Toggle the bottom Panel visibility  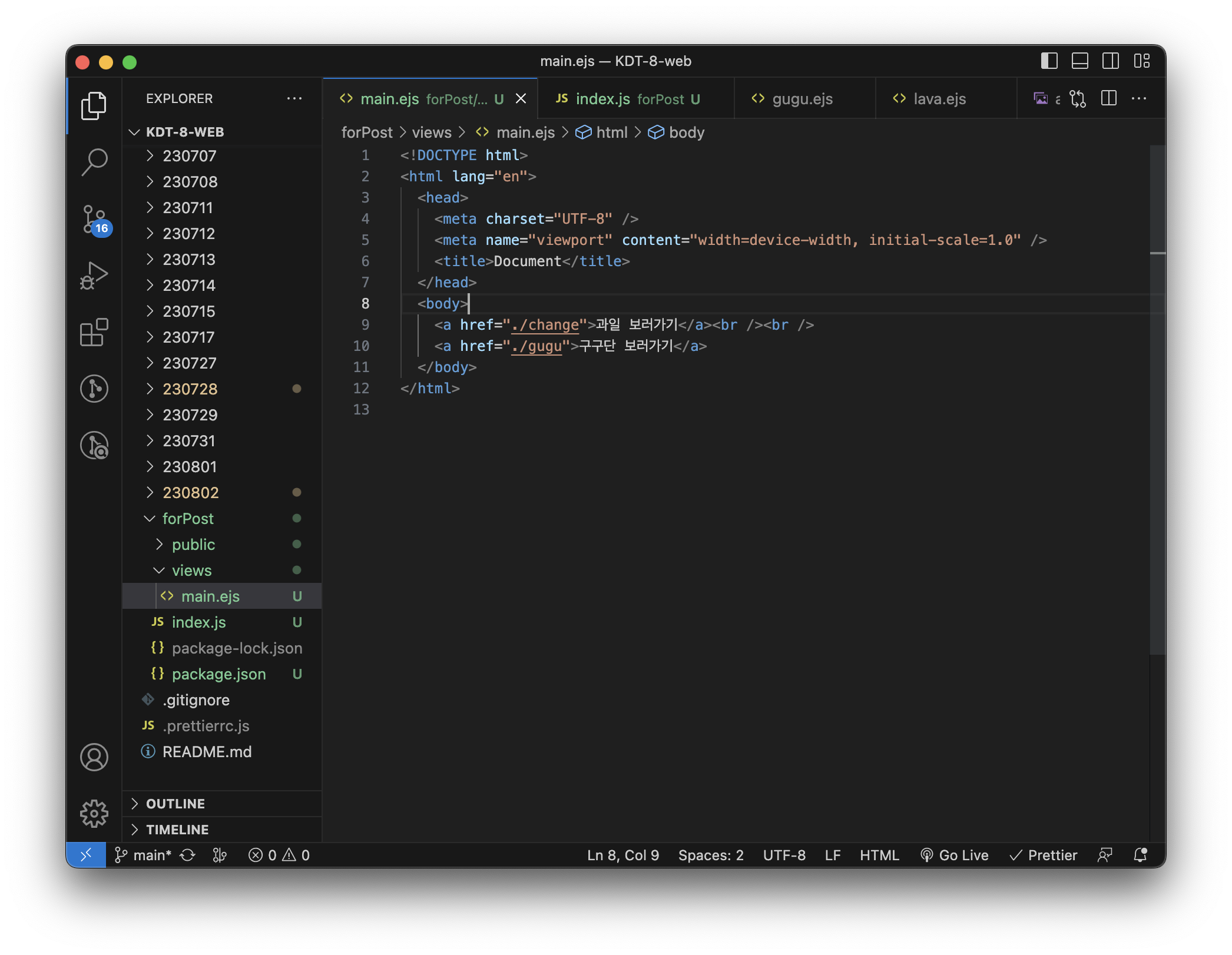pyautogui.click(x=1080, y=61)
